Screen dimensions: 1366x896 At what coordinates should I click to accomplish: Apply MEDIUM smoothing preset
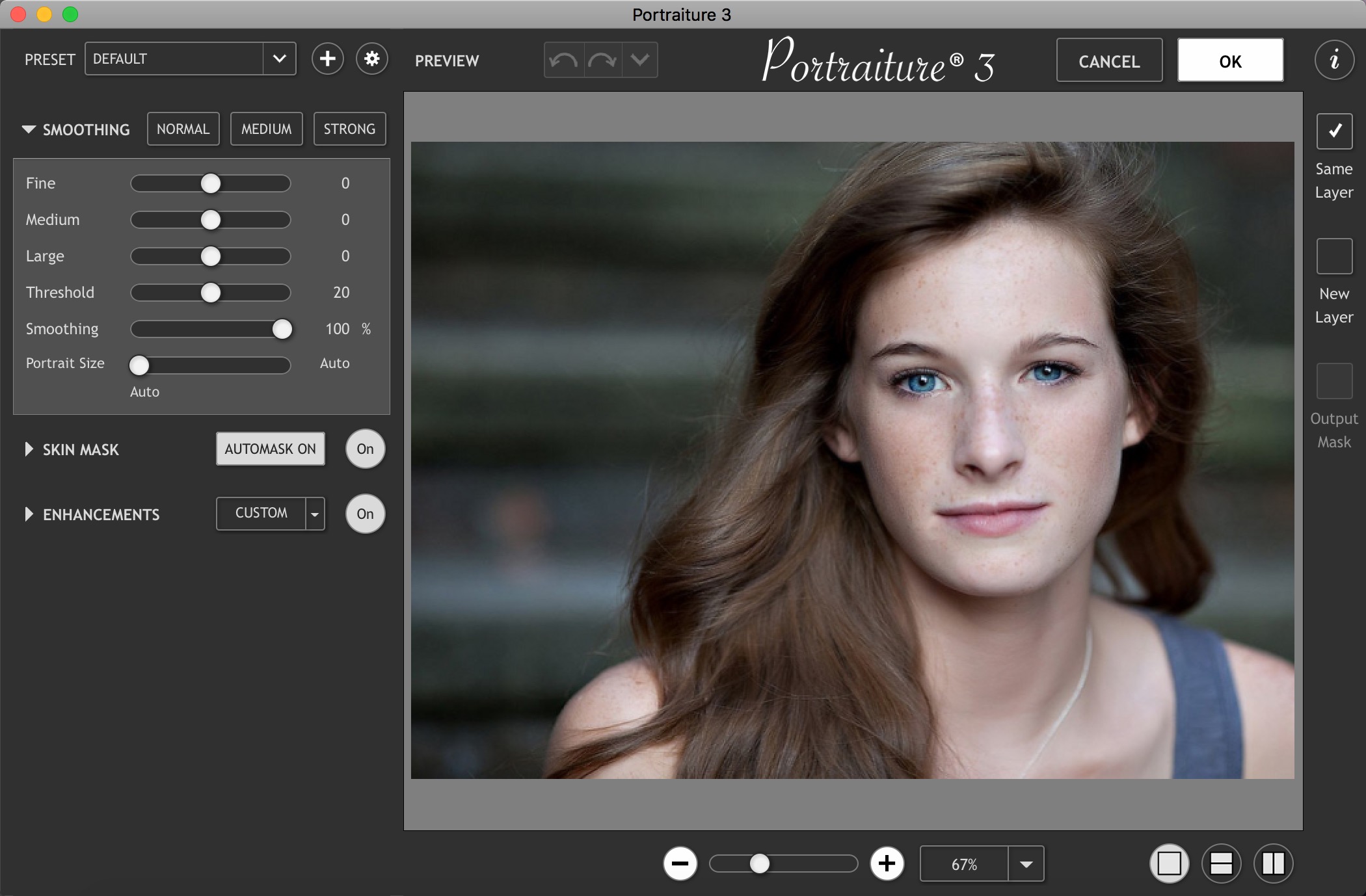click(266, 129)
